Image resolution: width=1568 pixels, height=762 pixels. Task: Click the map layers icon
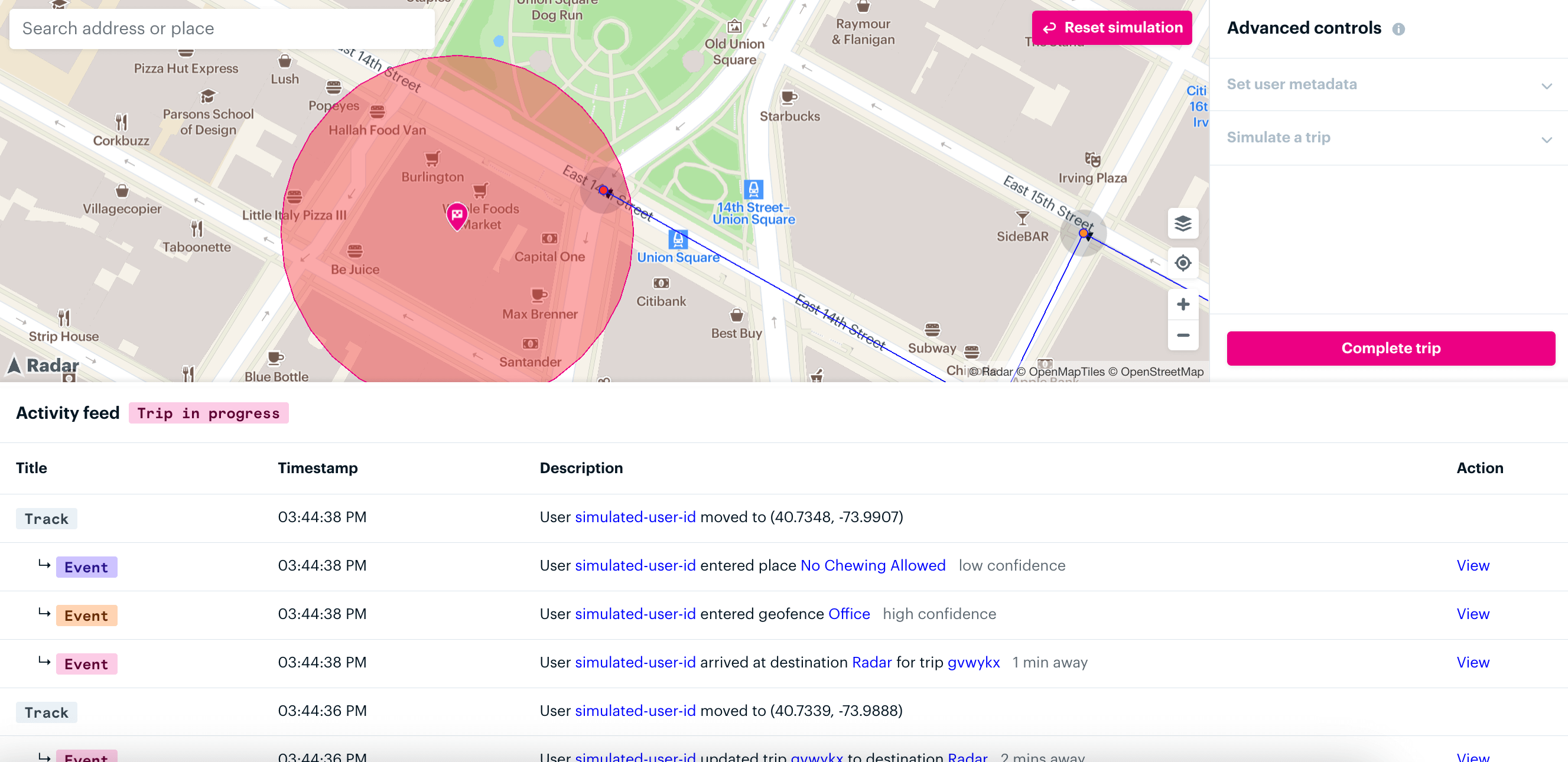[x=1183, y=223]
